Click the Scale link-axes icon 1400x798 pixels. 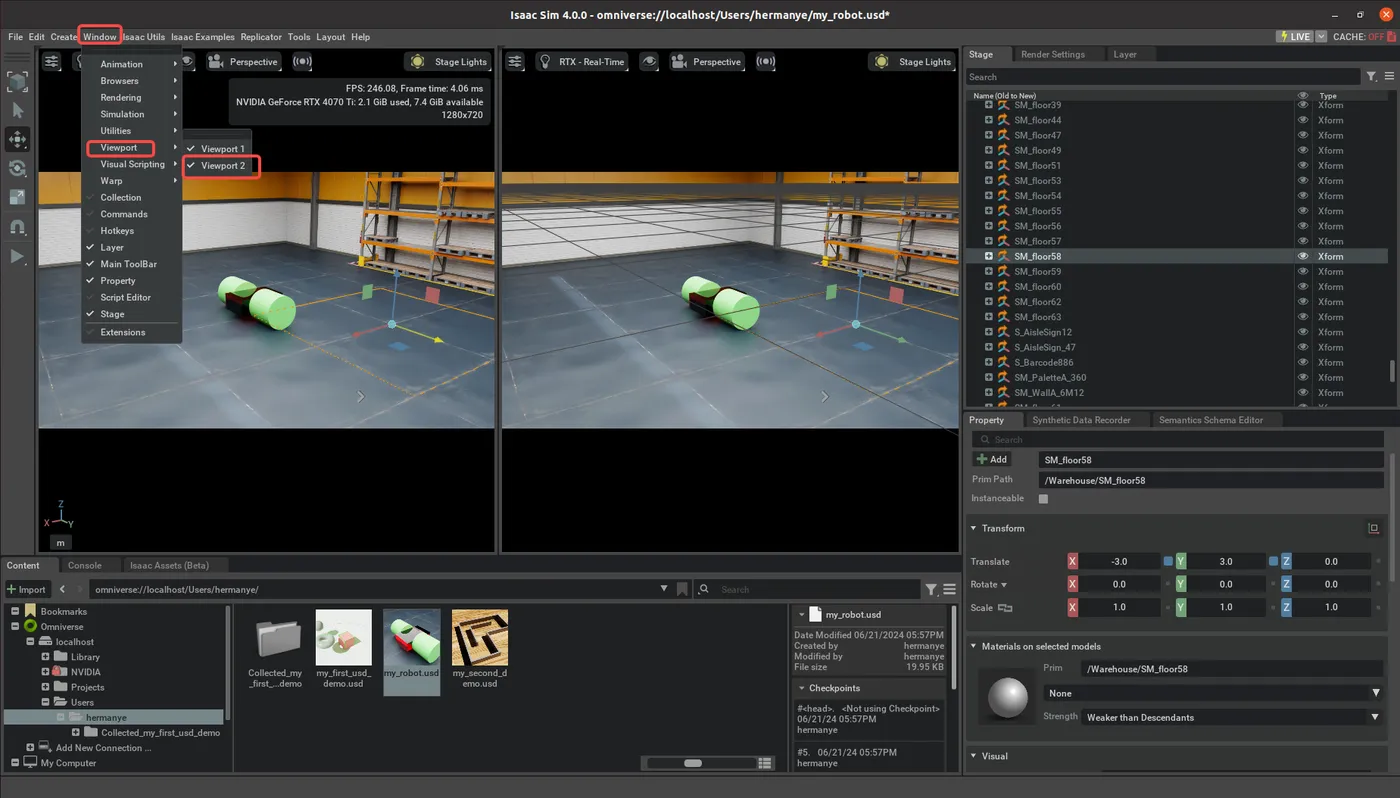tap(1005, 607)
